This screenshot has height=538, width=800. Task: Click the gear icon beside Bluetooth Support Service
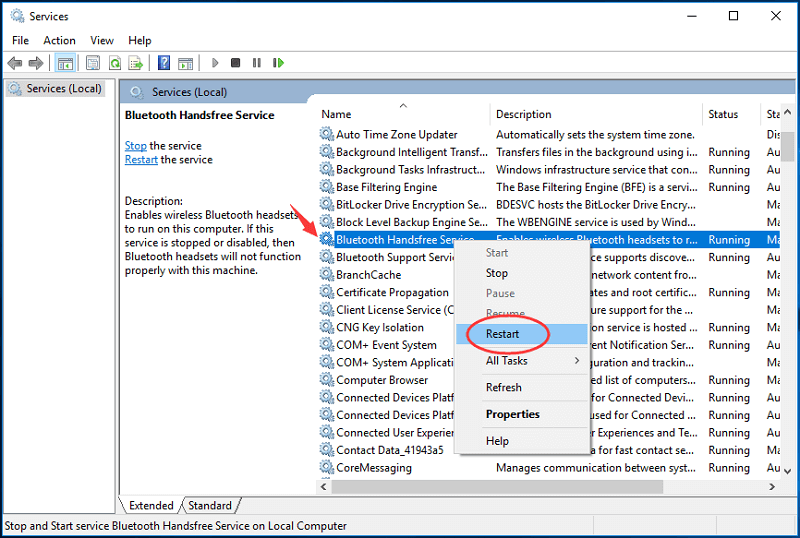coord(327,257)
